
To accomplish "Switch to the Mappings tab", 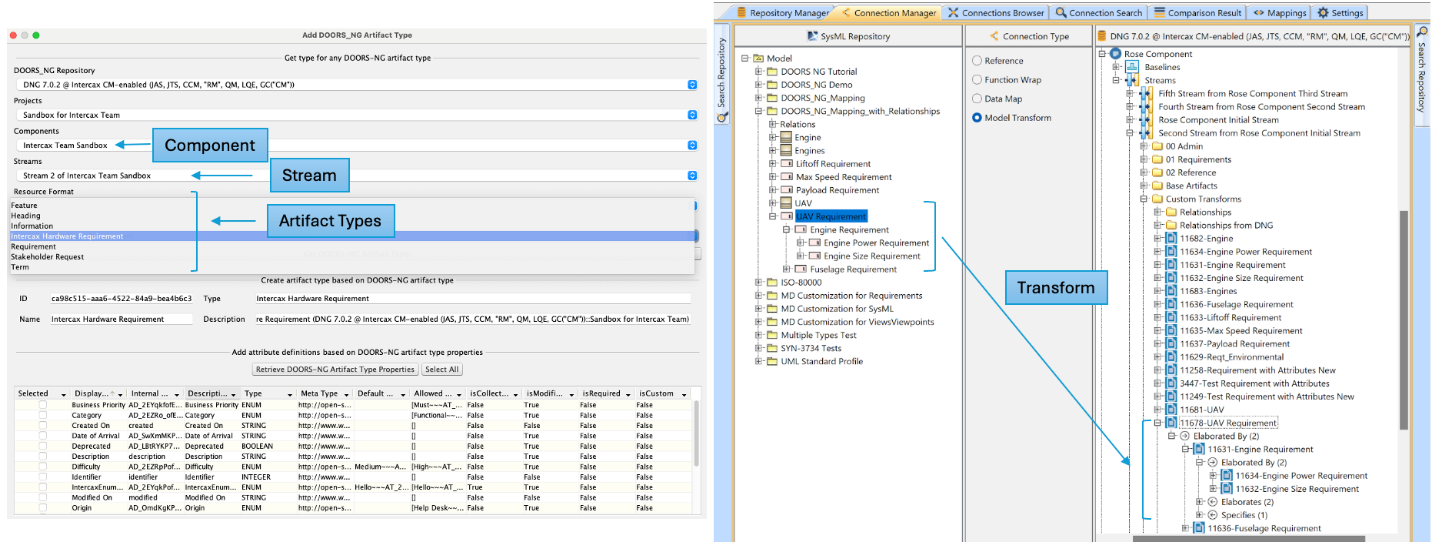I will coord(1280,13).
